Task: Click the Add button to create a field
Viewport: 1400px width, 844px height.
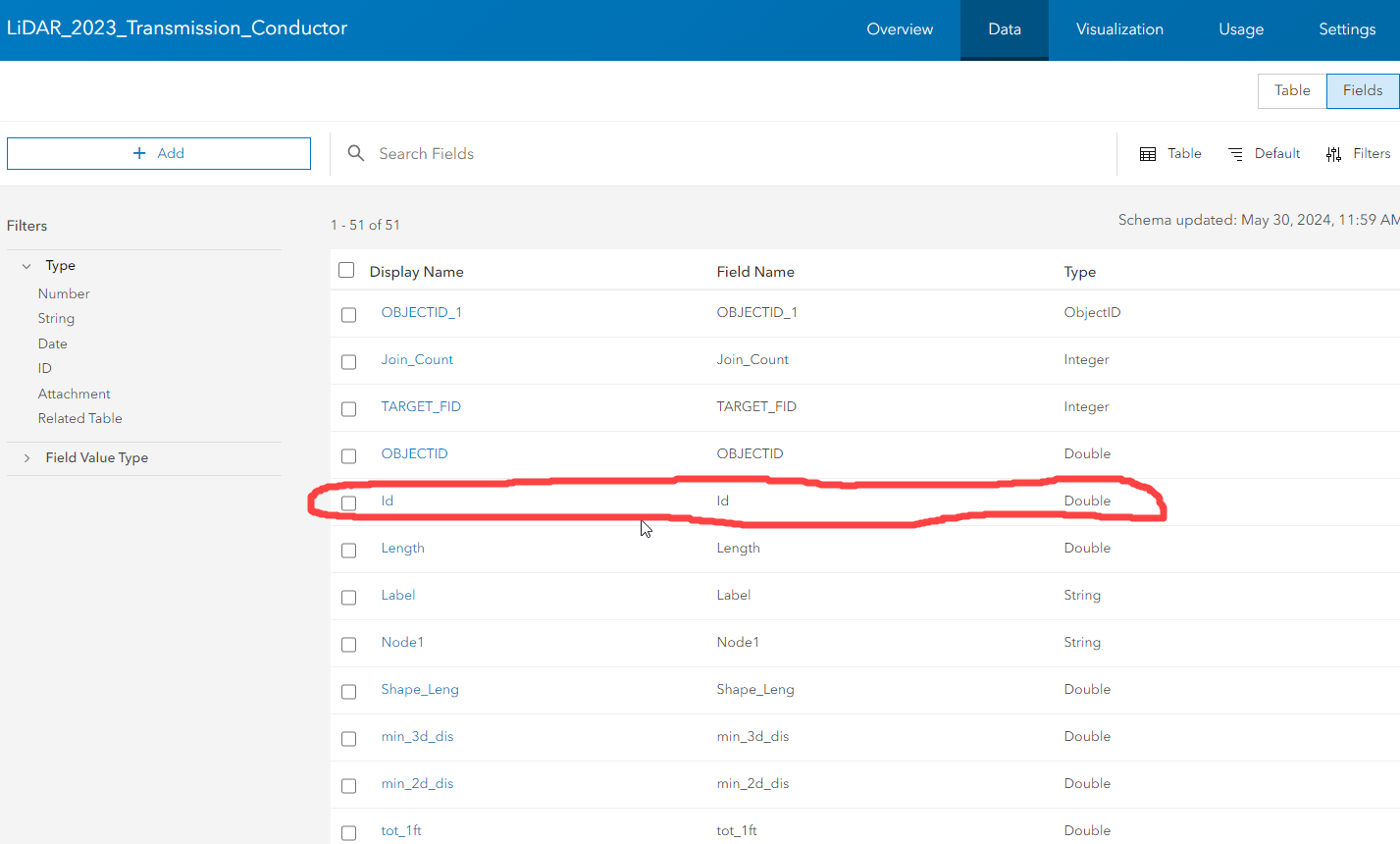Action: click(158, 153)
